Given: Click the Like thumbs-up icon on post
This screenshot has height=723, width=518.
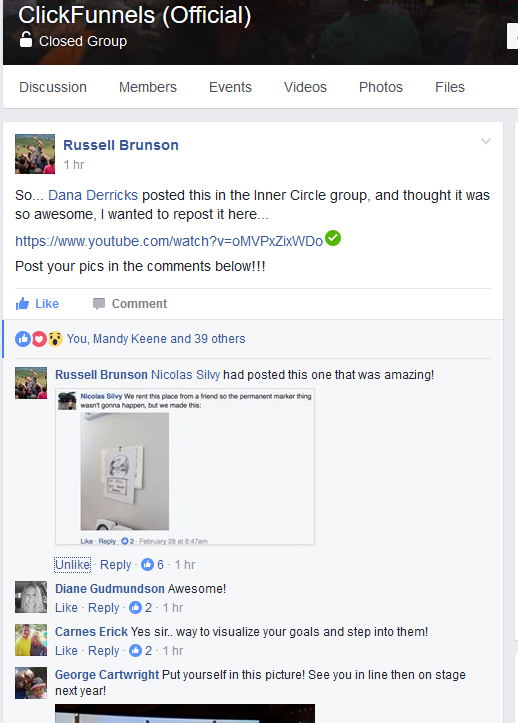Looking at the screenshot, I should point(22,303).
